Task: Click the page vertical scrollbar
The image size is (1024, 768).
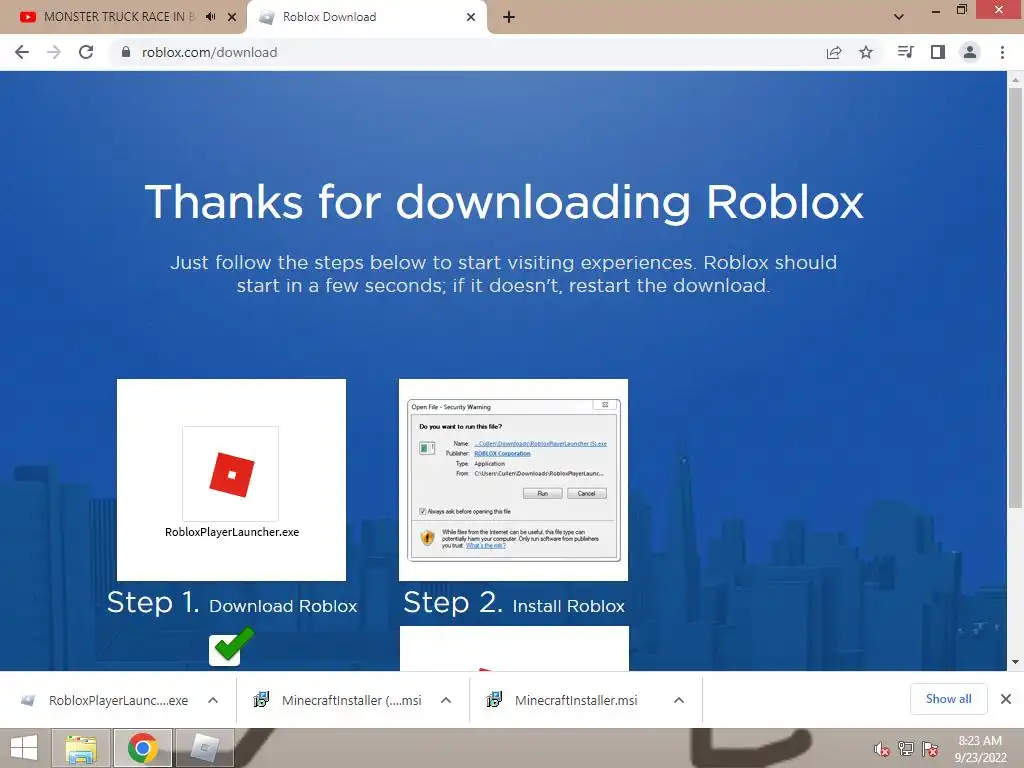Action: click(x=1015, y=297)
